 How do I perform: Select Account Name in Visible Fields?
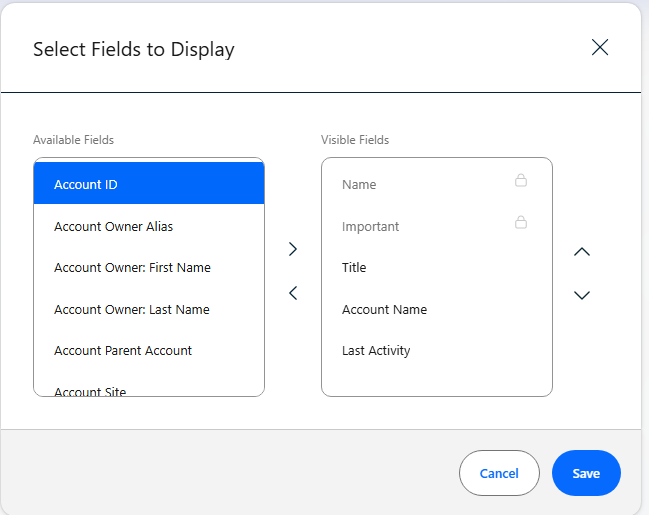(x=437, y=309)
